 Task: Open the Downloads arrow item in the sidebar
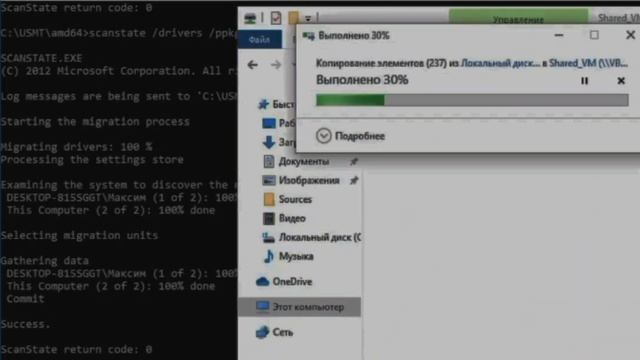280,142
